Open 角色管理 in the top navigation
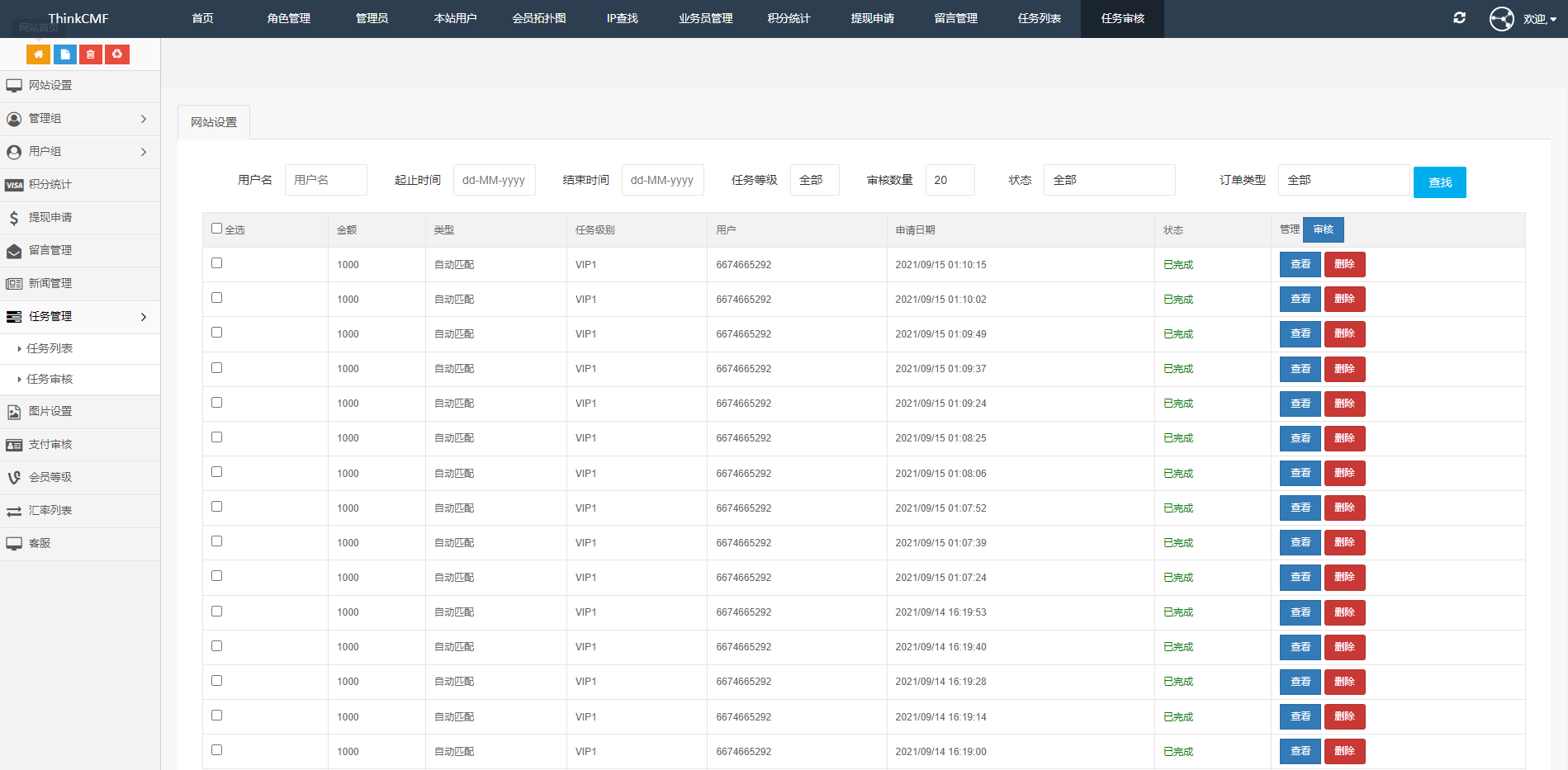The height and width of the screenshot is (770, 1568). coord(289,18)
